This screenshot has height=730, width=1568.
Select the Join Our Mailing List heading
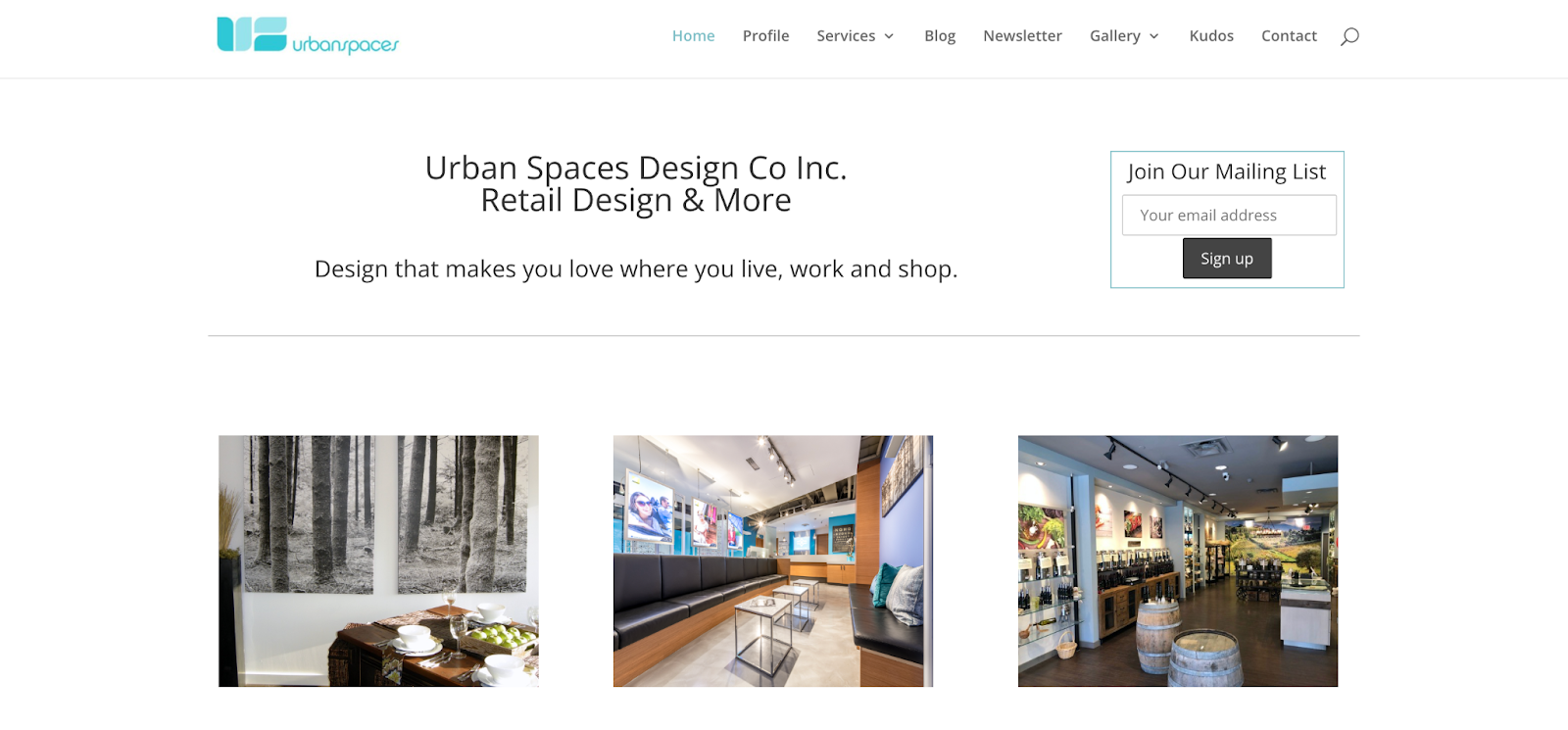[x=1227, y=171]
